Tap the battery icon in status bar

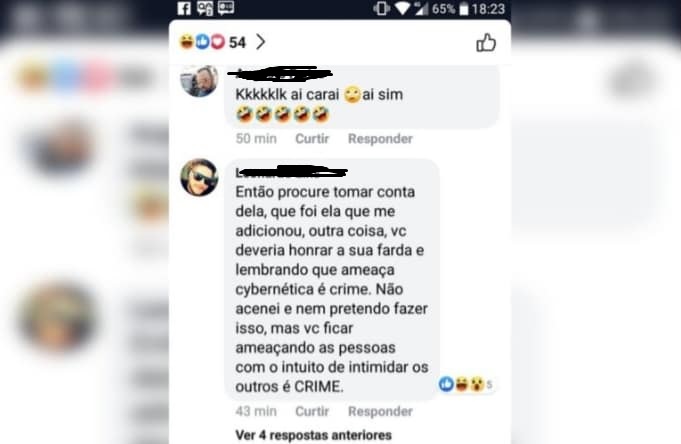click(x=464, y=9)
